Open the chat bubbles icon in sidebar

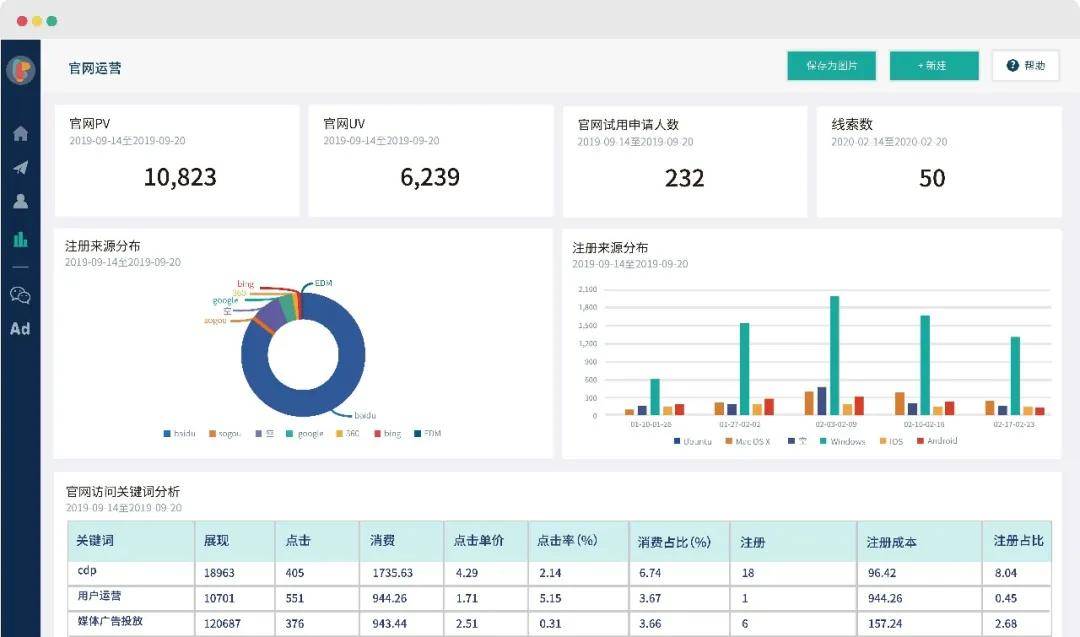[20, 295]
